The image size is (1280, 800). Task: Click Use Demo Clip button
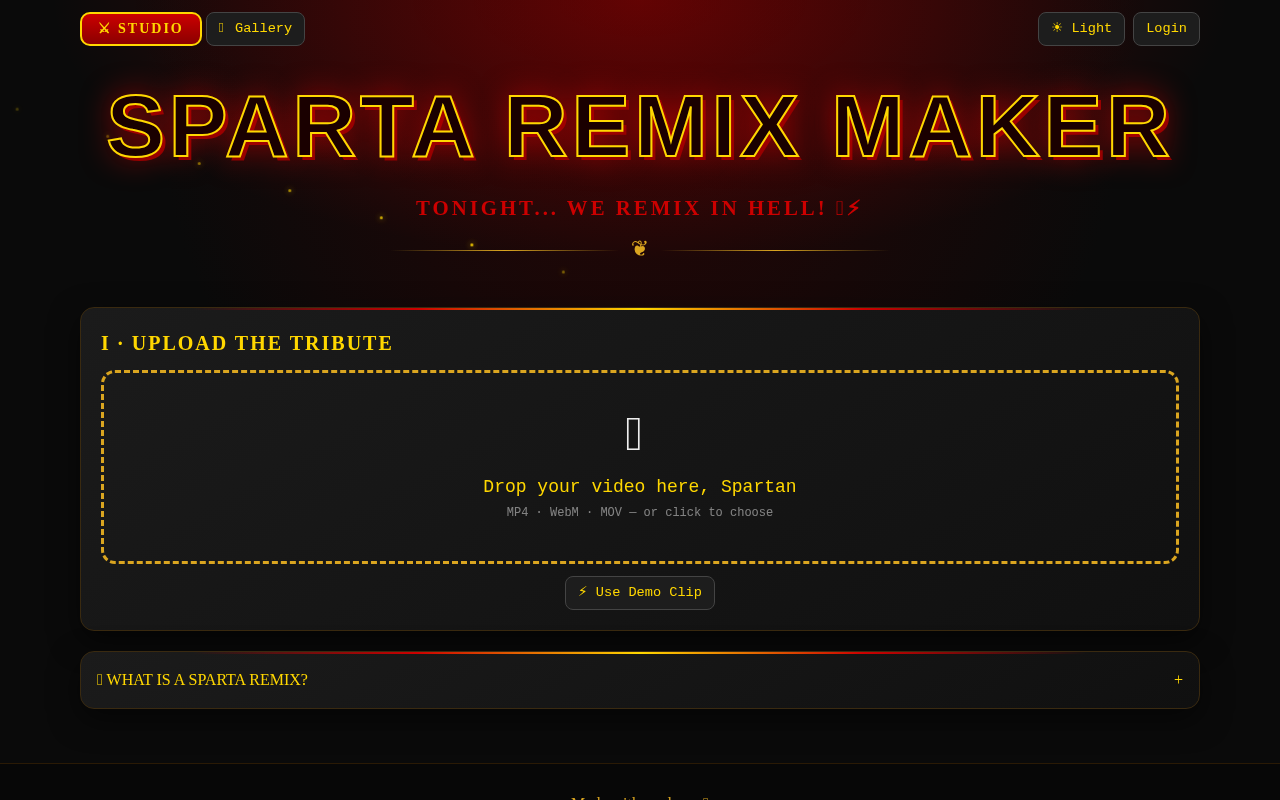point(640,593)
